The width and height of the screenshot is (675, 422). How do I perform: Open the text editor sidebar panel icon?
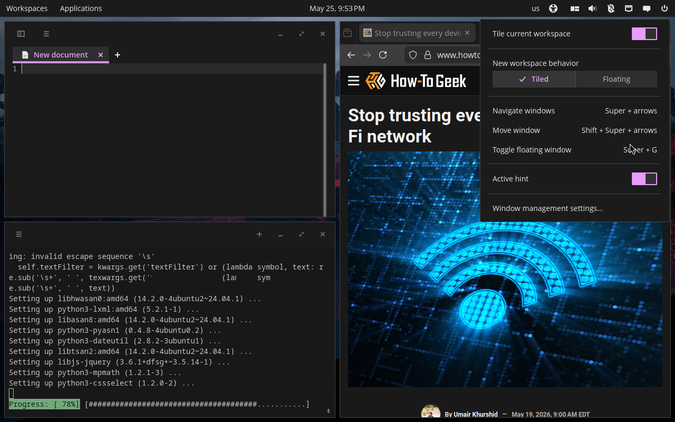[x=21, y=34]
